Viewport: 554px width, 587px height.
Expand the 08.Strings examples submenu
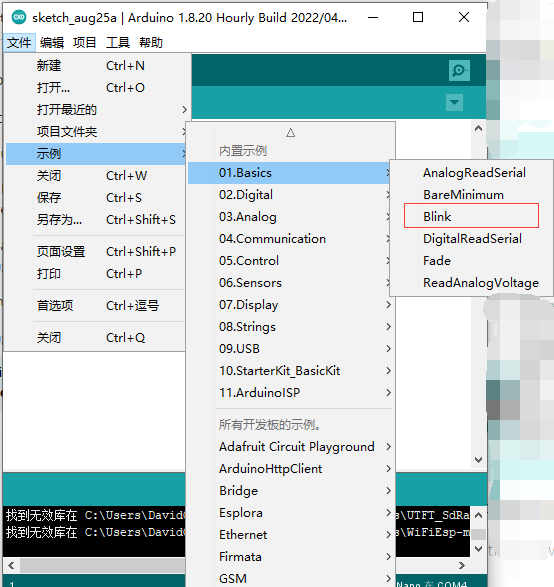[290, 327]
